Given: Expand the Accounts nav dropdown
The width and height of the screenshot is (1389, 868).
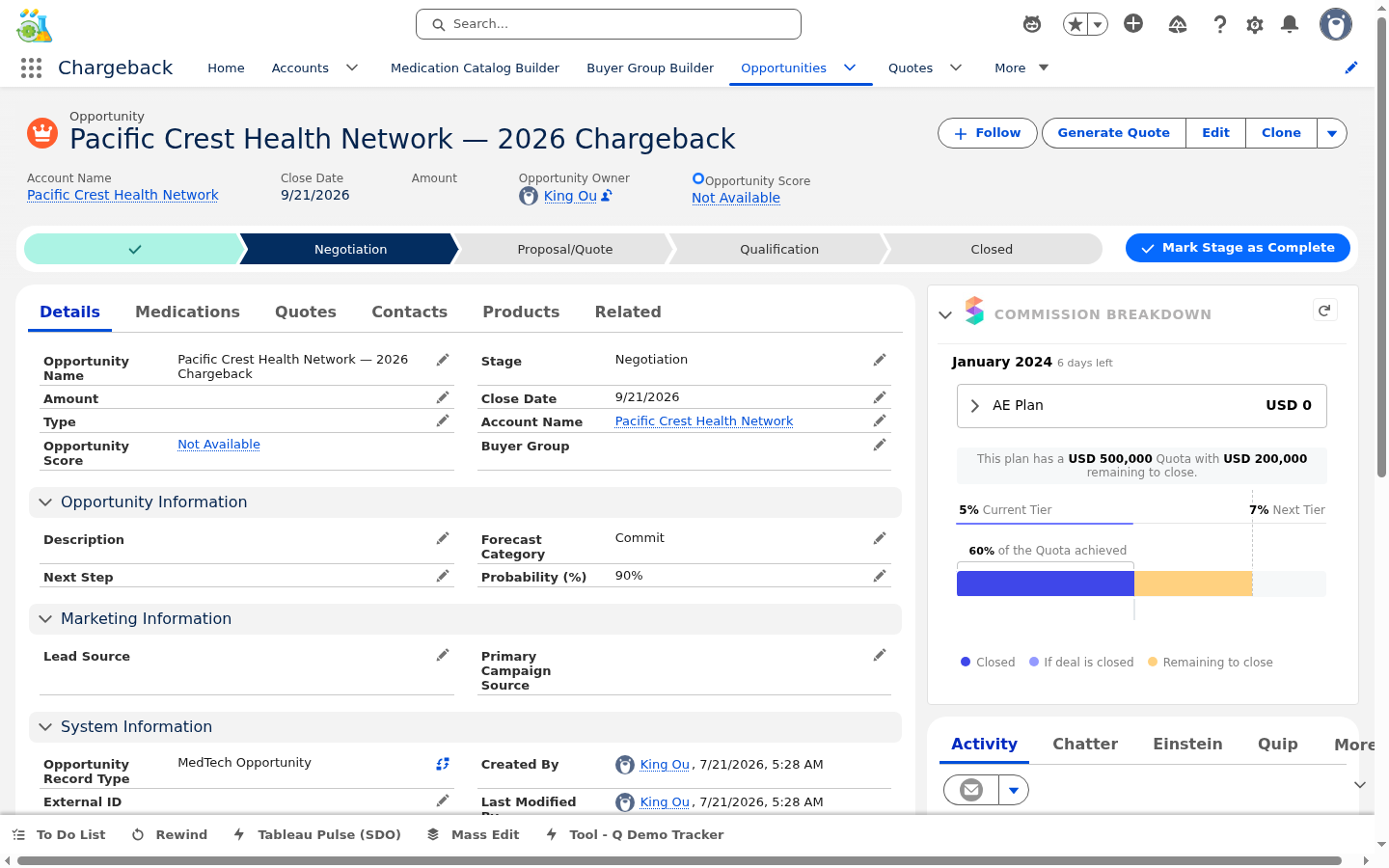Looking at the screenshot, I should (x=352, y=68).
